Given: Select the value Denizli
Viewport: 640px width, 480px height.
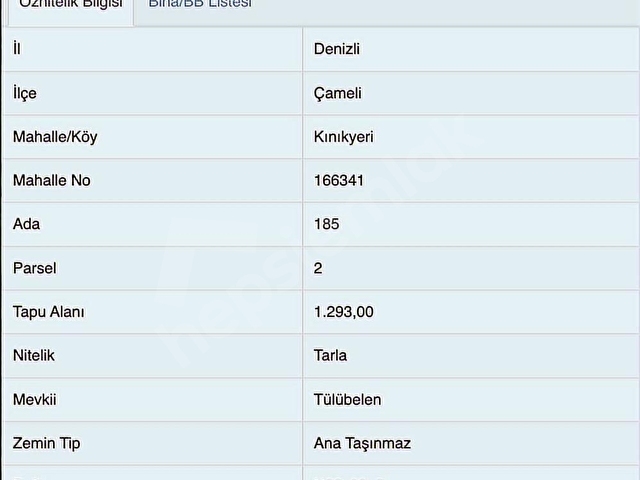Looking at the screenshot, I should [x=337, y=49].
